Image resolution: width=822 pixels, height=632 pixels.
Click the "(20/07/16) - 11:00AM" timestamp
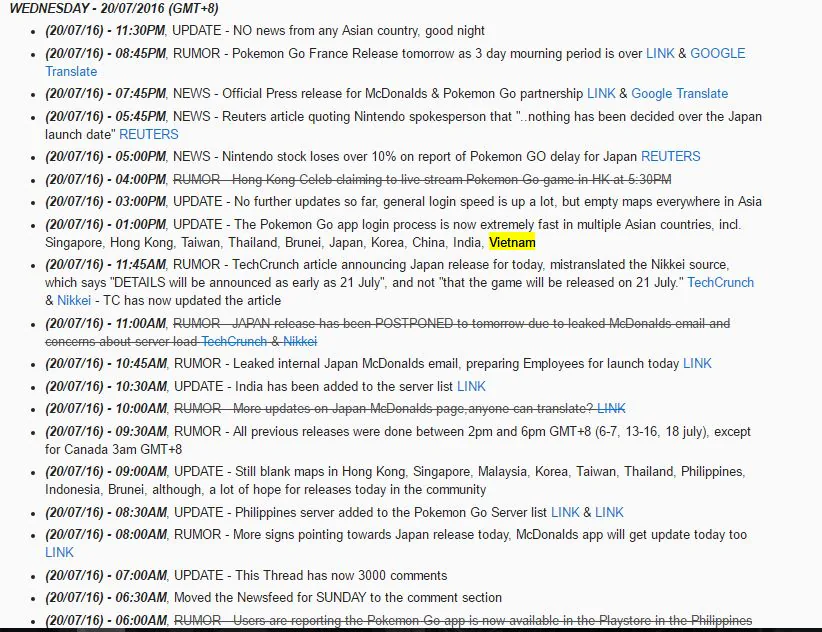pyautogui.click(x=106, y=323)
